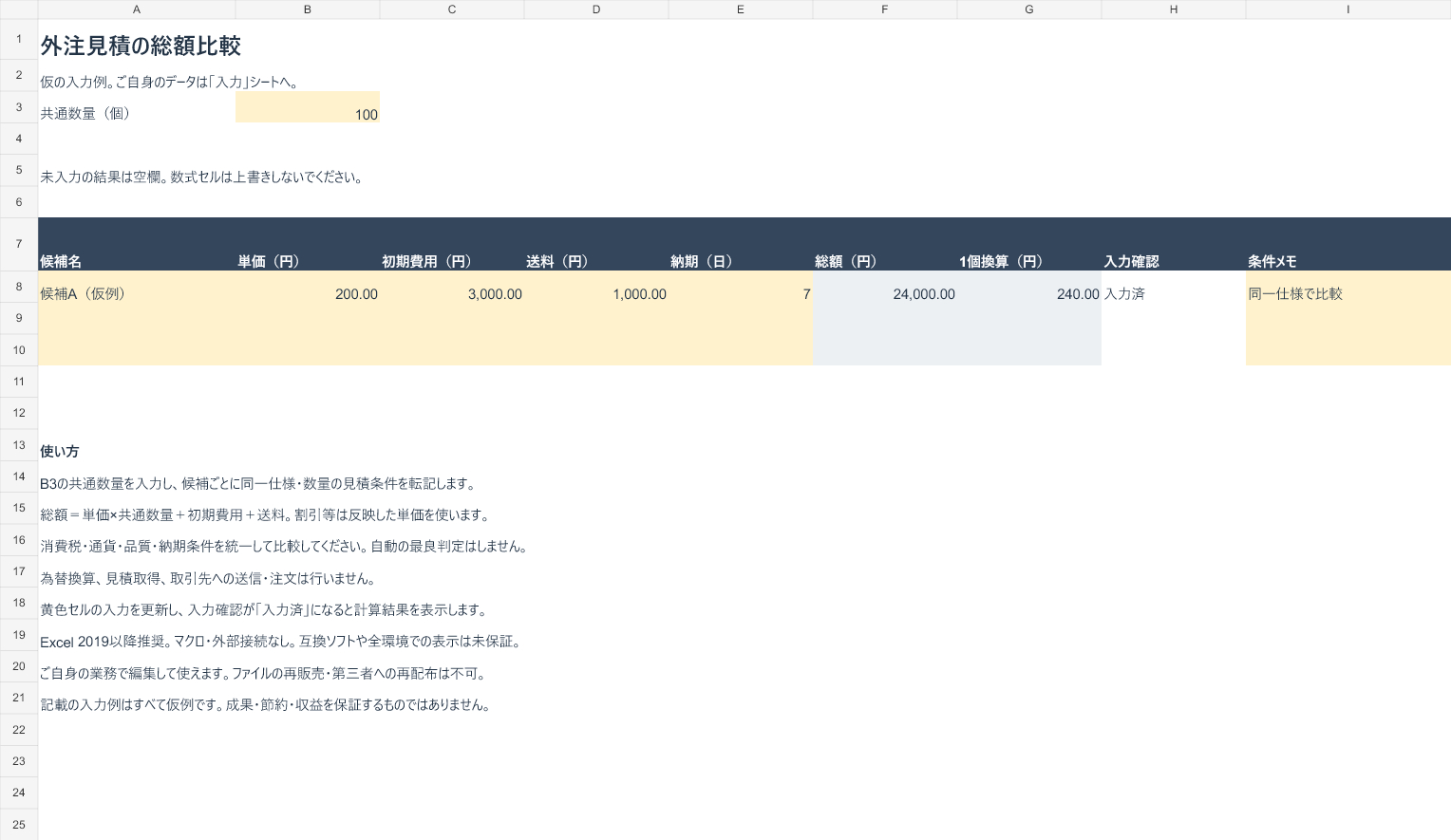
Task: Click the 候補名 header cell
Action: 137,245
